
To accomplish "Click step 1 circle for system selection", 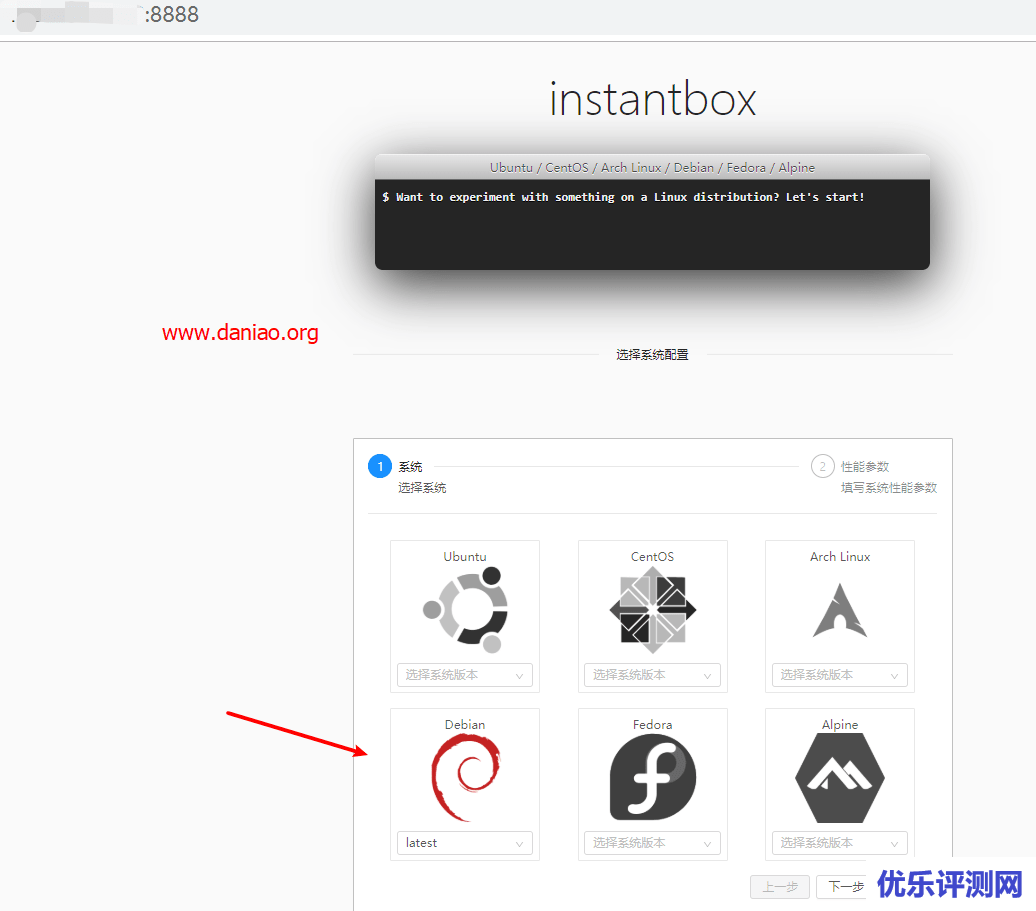I will pyautogui.click(x=380, y=466).
